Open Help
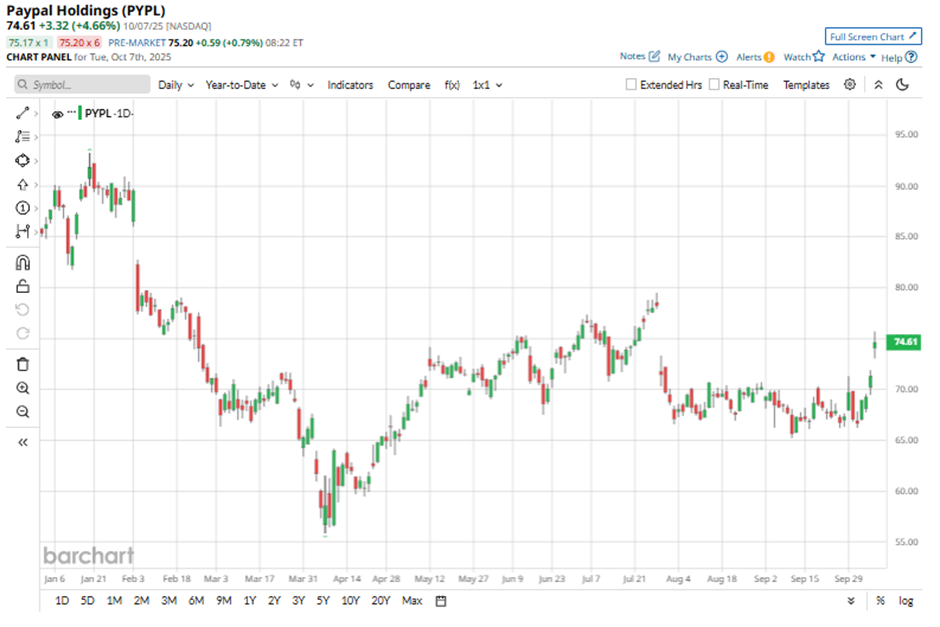Screen dimensions: 940x627 [899, 58]
